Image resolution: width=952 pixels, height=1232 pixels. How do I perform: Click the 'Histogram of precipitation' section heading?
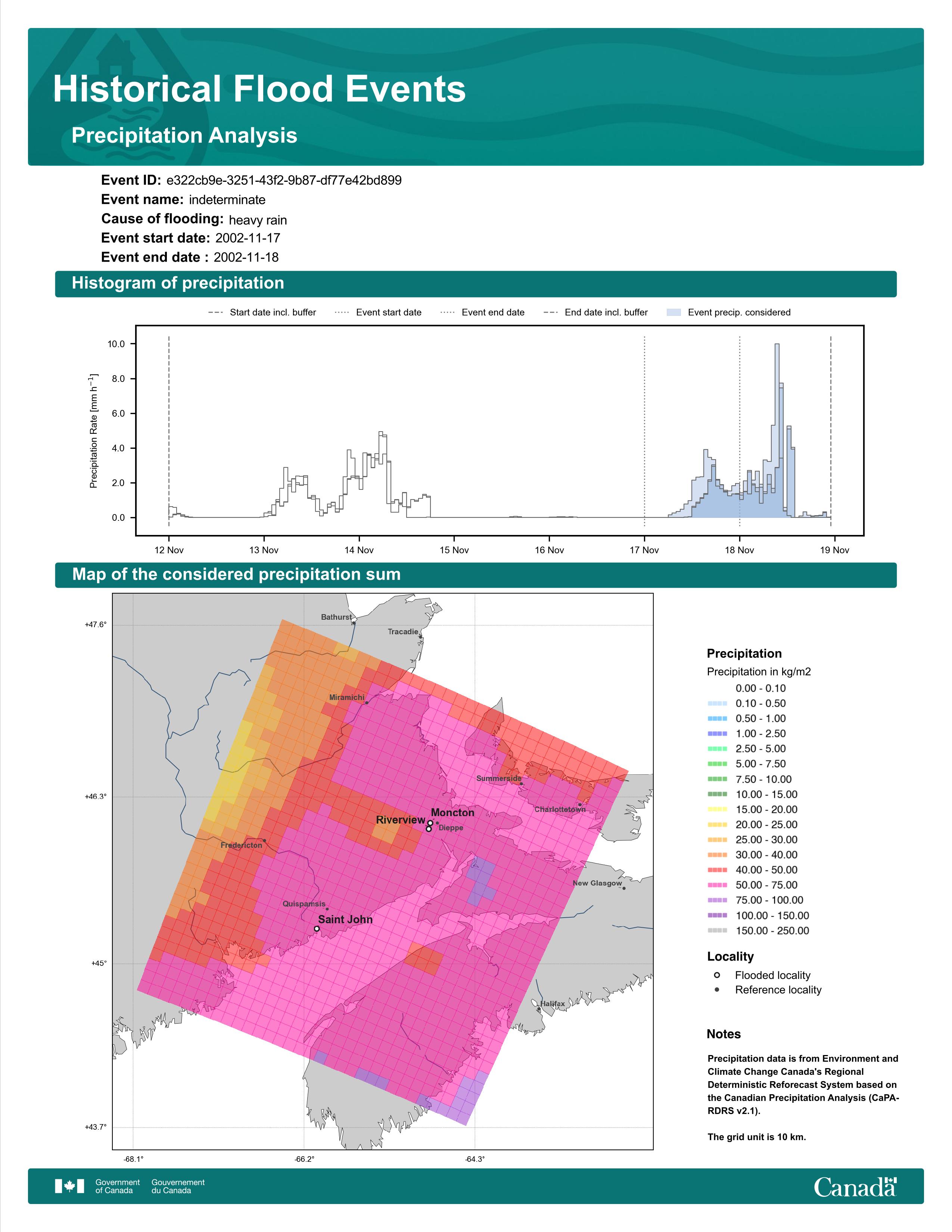(x=178, y=283)
